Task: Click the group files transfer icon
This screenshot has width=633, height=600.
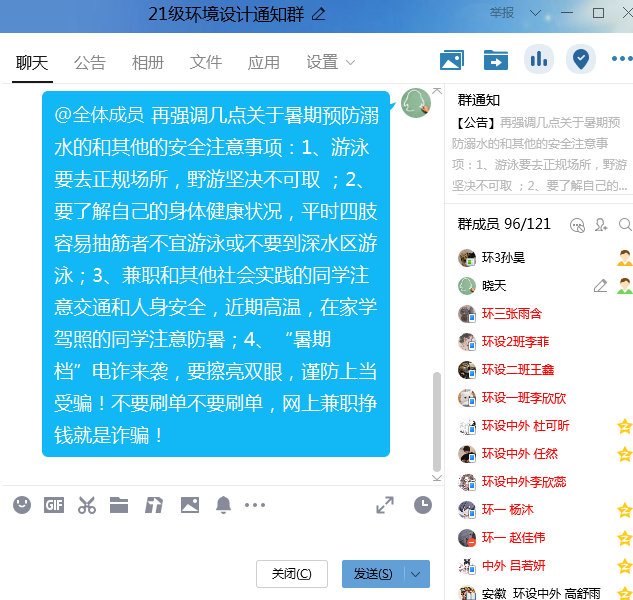Action: (x=495, y=59)
